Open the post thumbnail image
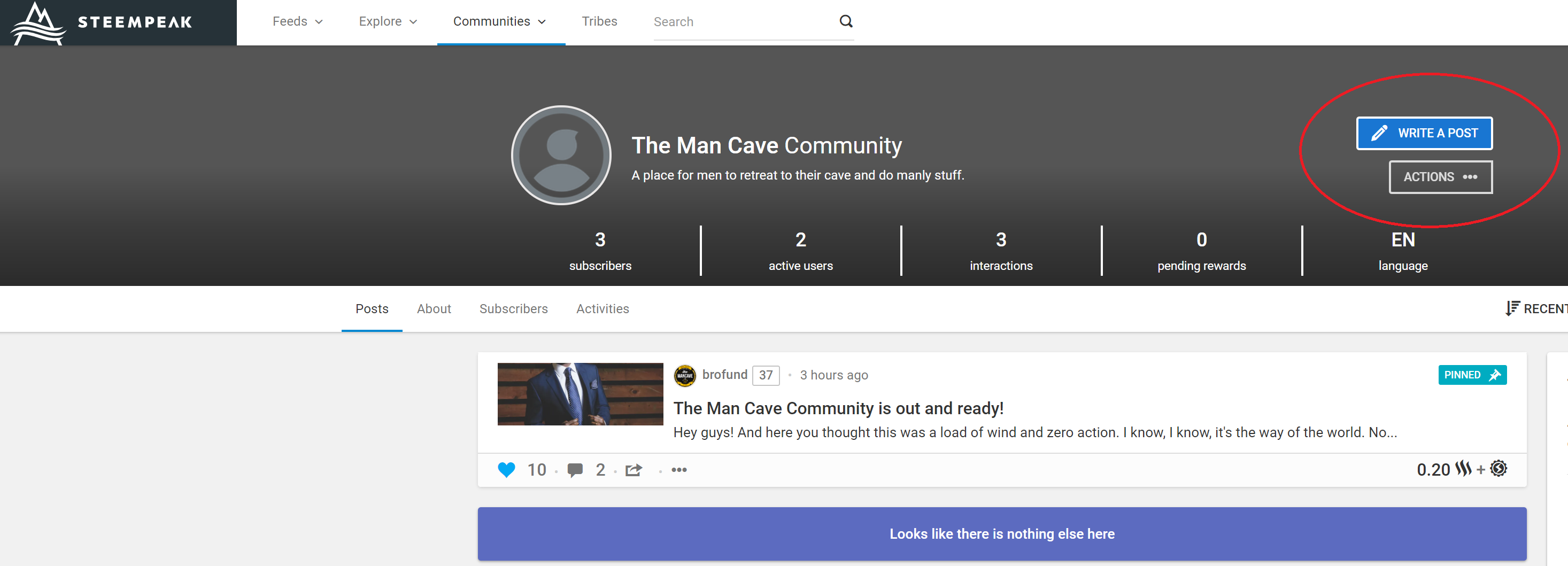The width and height of the screenshot is (1568, 566). 580,394
